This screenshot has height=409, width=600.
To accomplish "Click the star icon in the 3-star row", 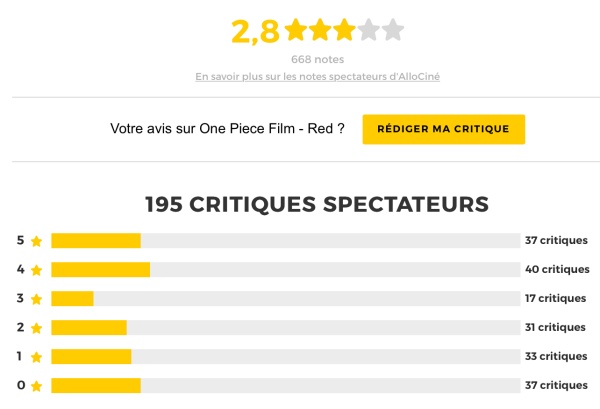I will pyautogui.click(x=37, y=299).
